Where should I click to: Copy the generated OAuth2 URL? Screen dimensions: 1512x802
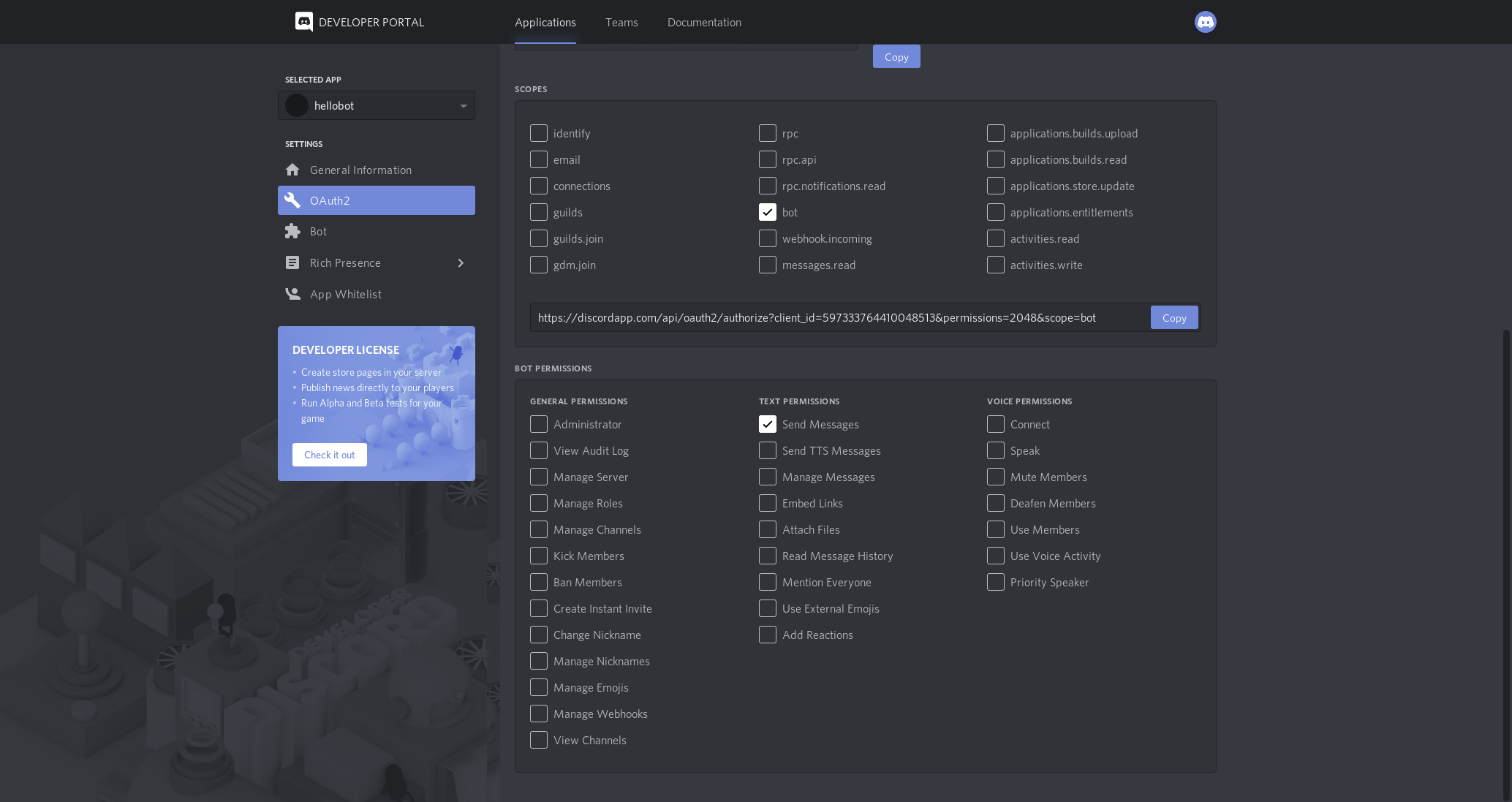pos(1173,317)
